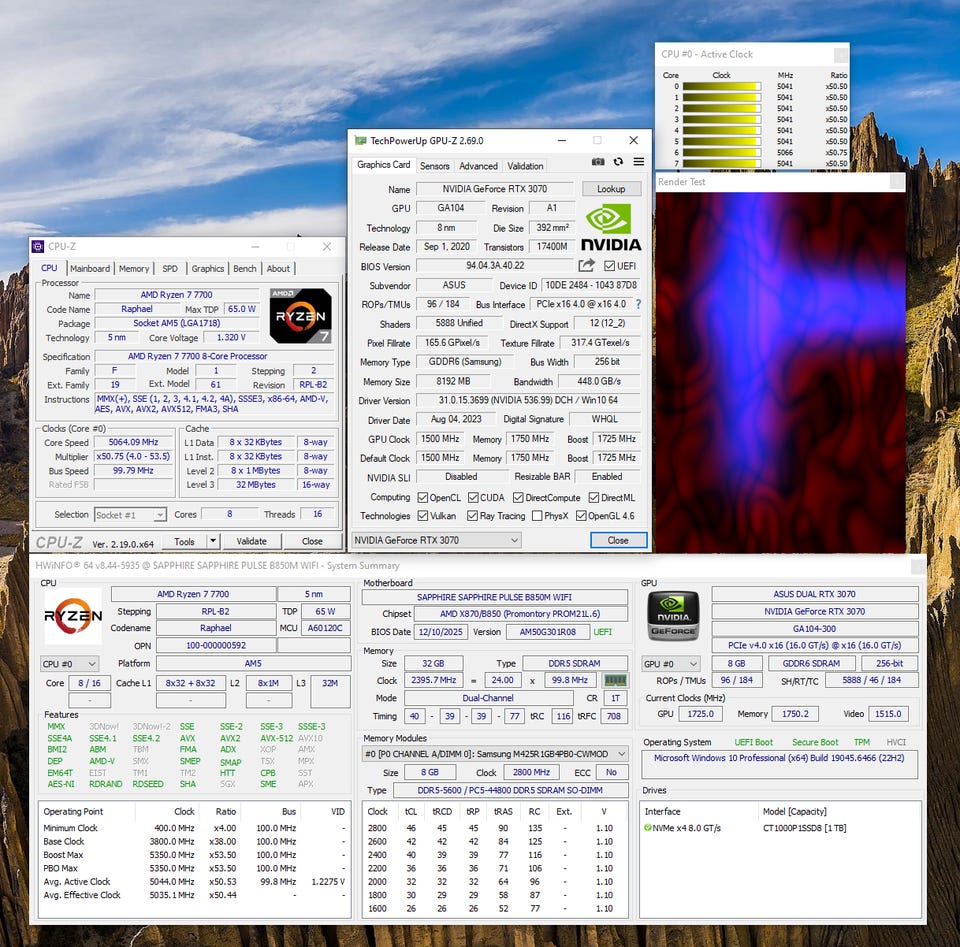This screenshot has height=947, width=960.
Task: Click the DDR5-5600 / PC5-44800 module type field
Action: pos(510,790)
